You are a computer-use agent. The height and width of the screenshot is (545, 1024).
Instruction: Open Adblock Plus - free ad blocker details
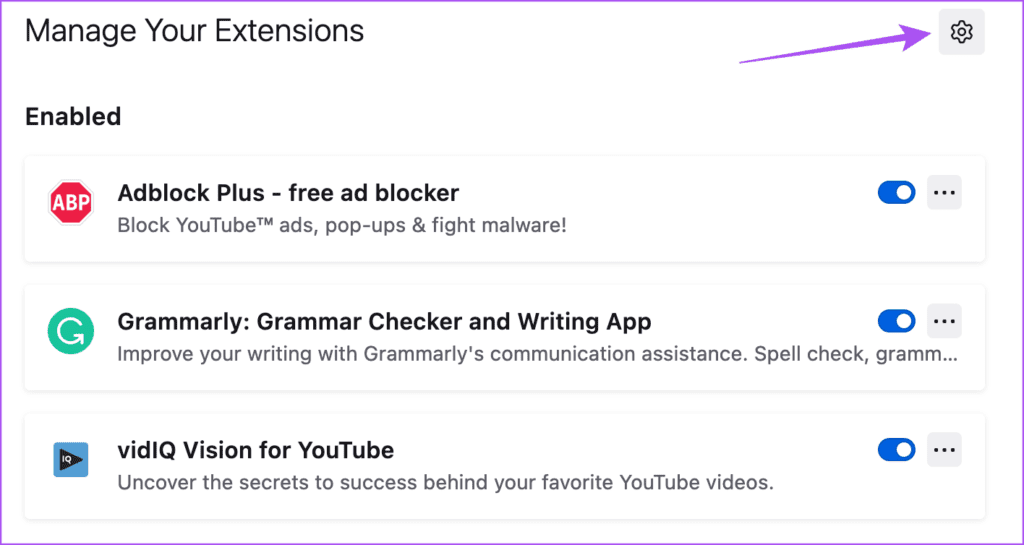pos(288,192)
